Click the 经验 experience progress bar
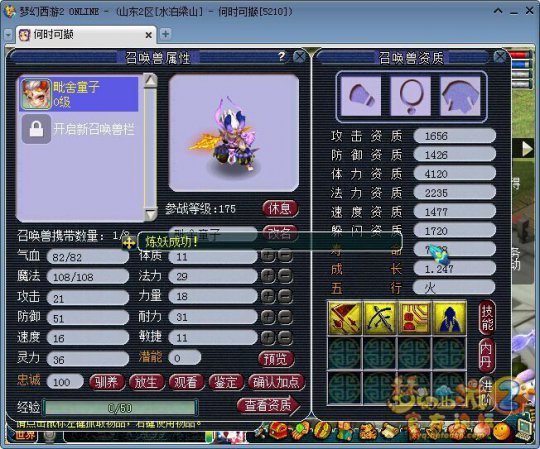Screen dimensions: 540x449 click(121, 408)
